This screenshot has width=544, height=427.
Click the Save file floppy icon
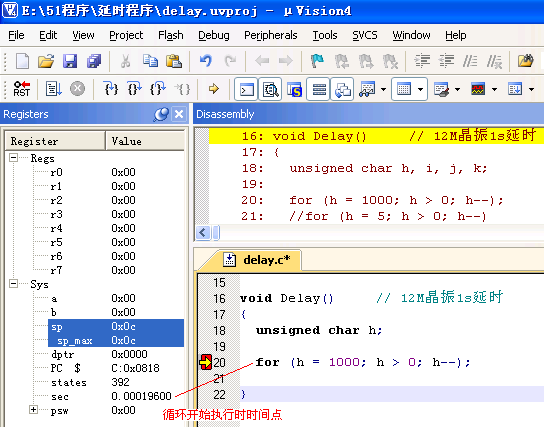pos(70,61)
